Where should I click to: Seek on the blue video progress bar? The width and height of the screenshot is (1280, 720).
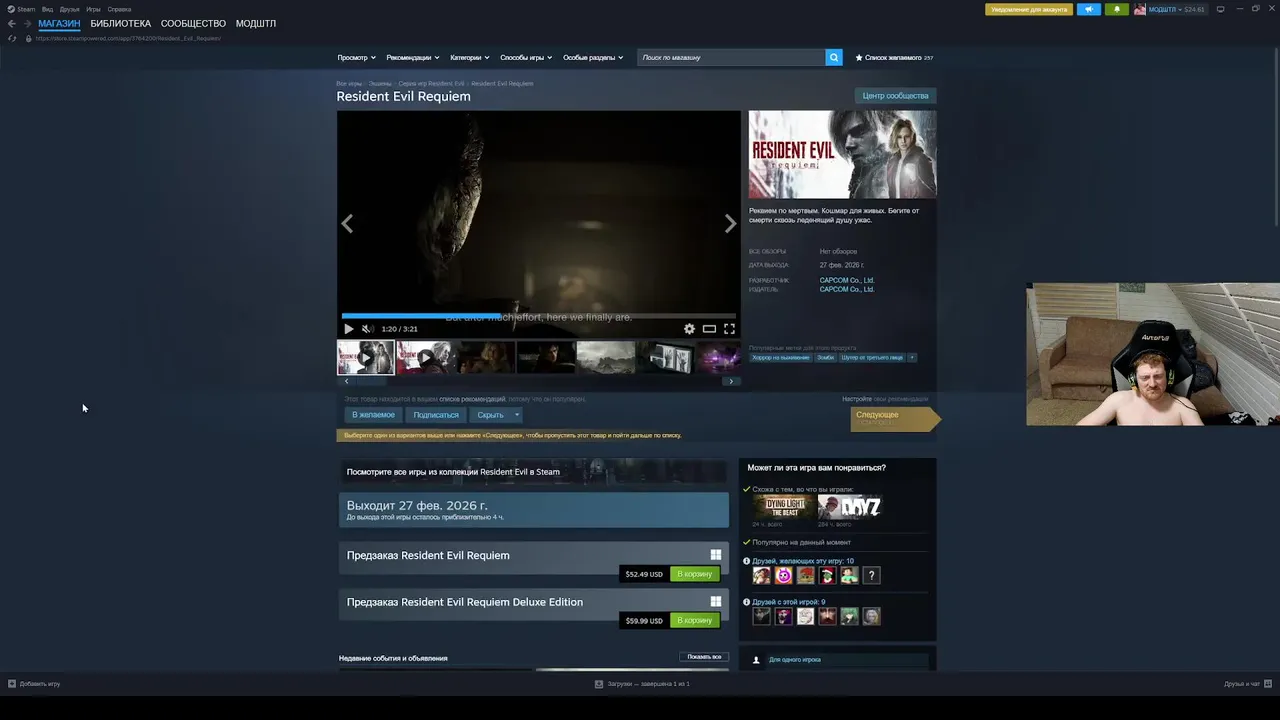[x=539, y=316]
